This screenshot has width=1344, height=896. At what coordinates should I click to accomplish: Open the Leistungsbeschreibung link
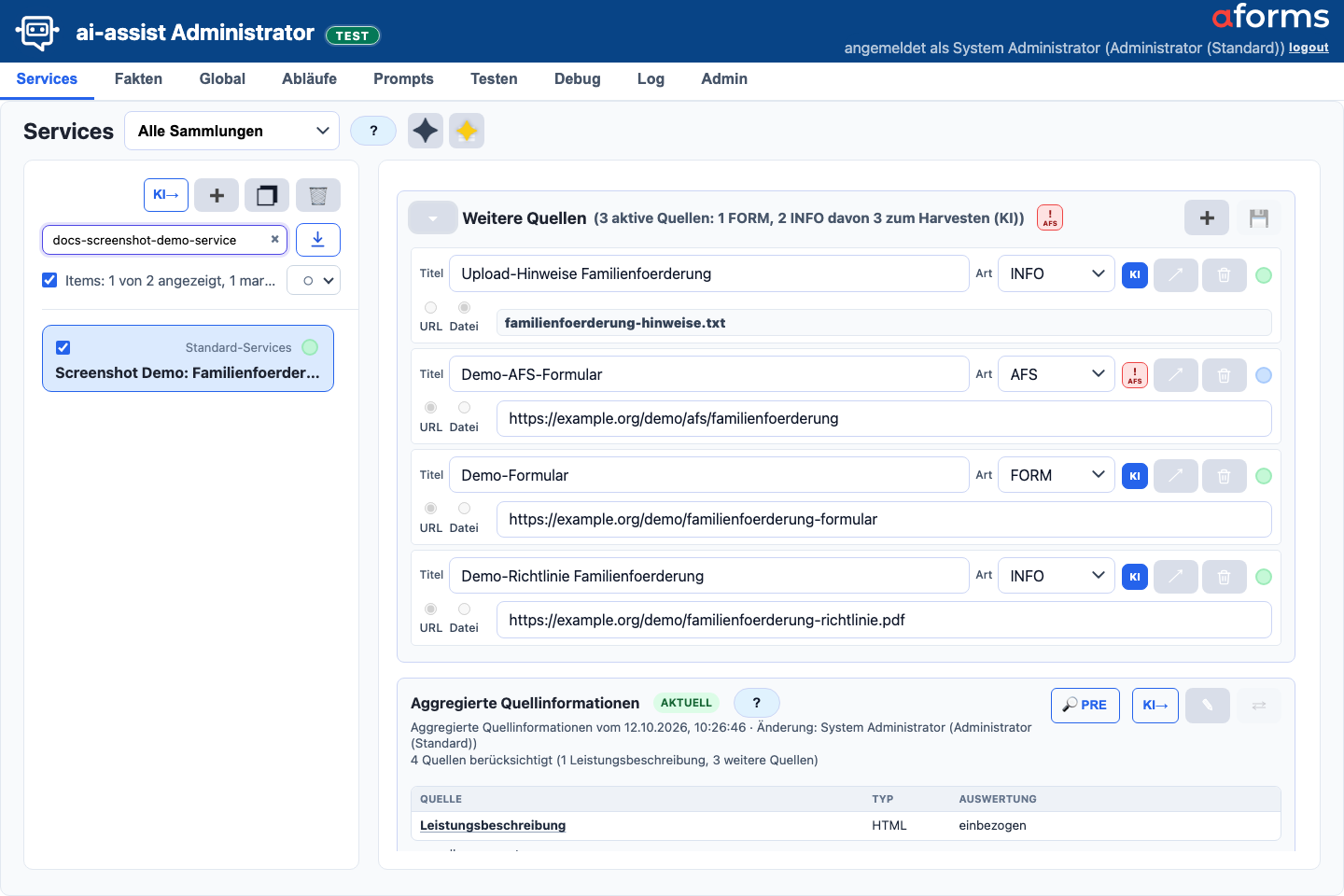point(493,825)
